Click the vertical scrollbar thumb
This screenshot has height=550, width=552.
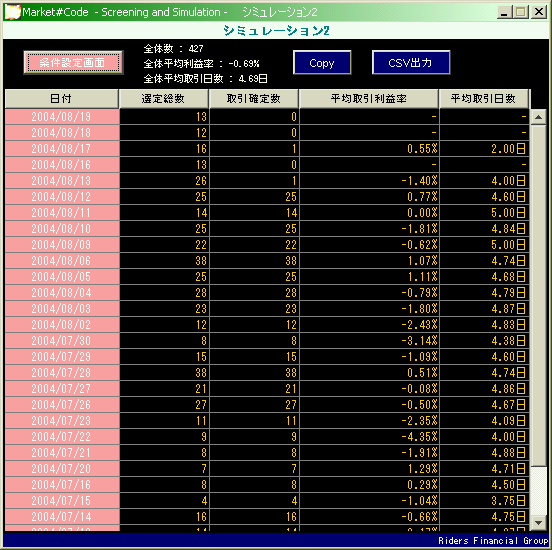(538, 295)
